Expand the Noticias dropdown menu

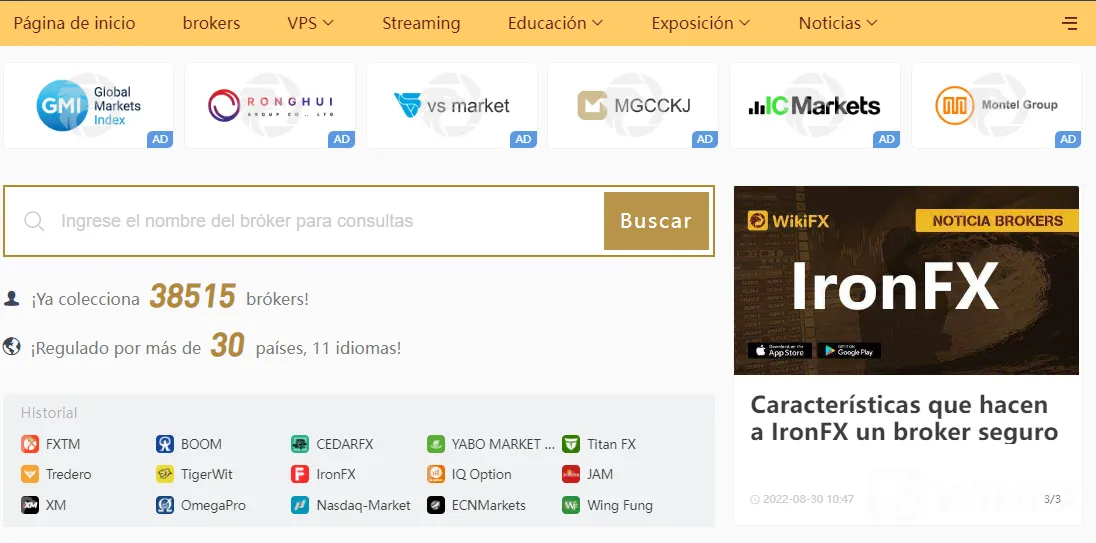tap(837, 23)
